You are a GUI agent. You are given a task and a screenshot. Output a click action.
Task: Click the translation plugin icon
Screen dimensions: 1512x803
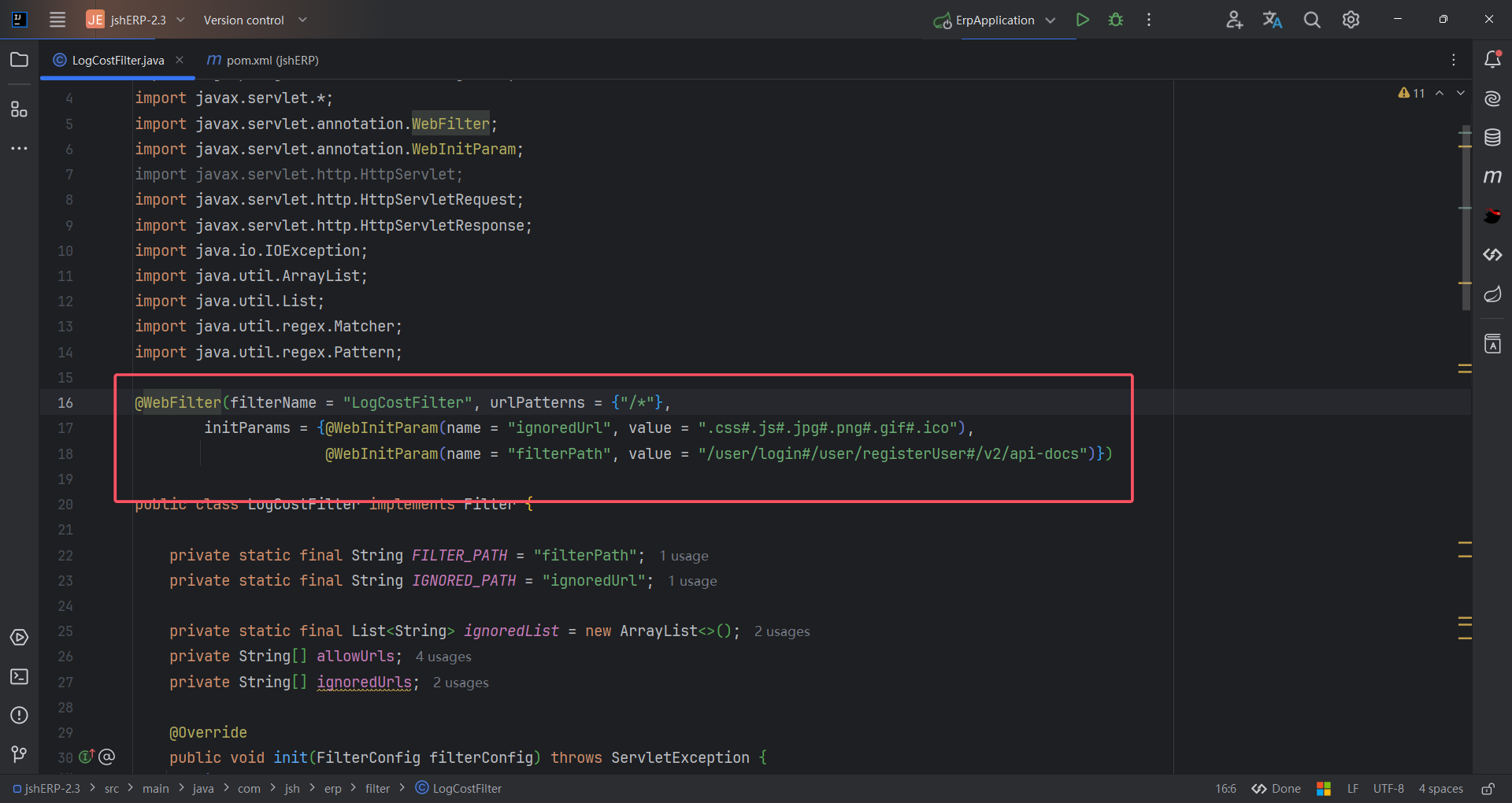1273,20
